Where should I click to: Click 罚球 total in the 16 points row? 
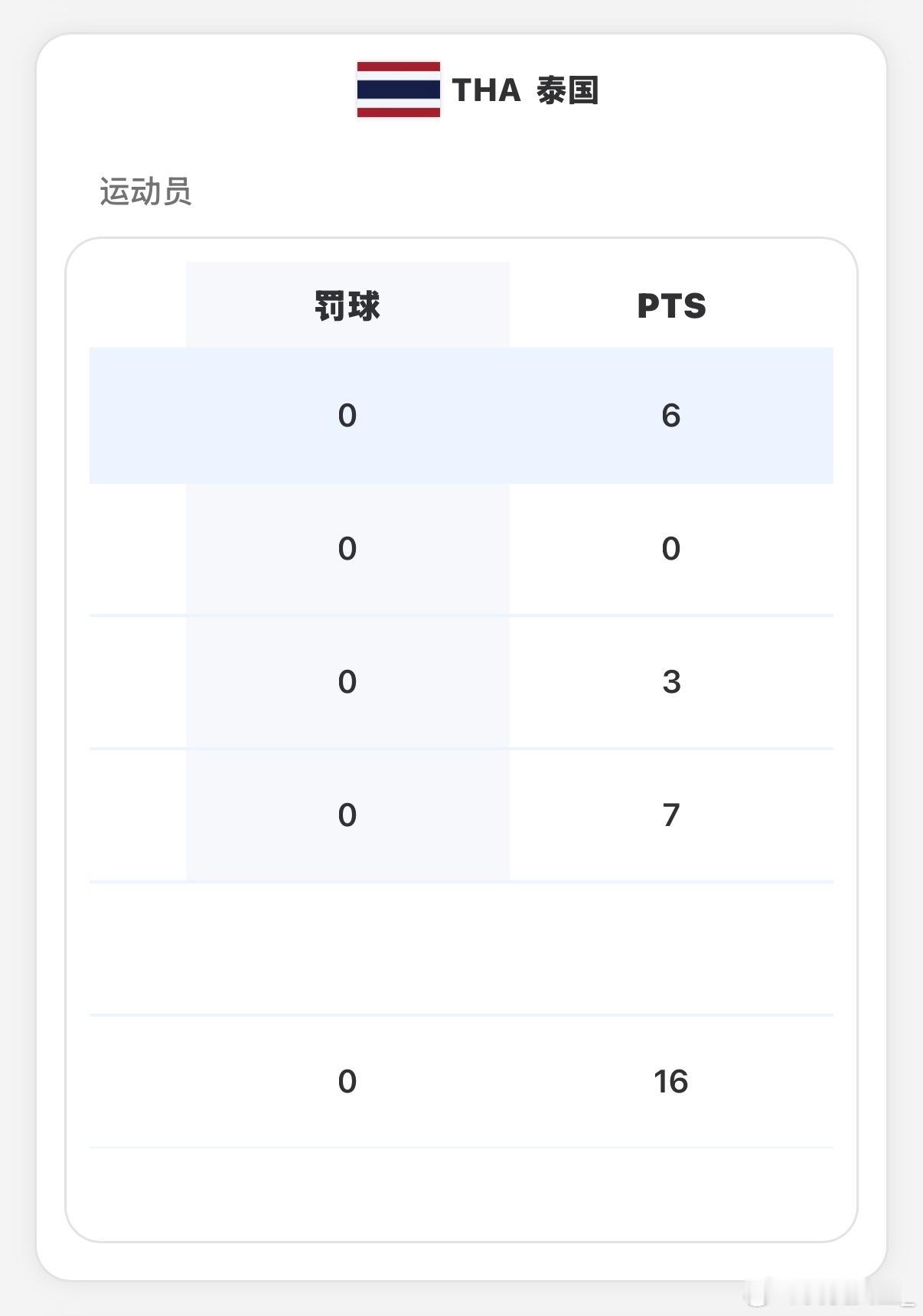[347, 1082]
